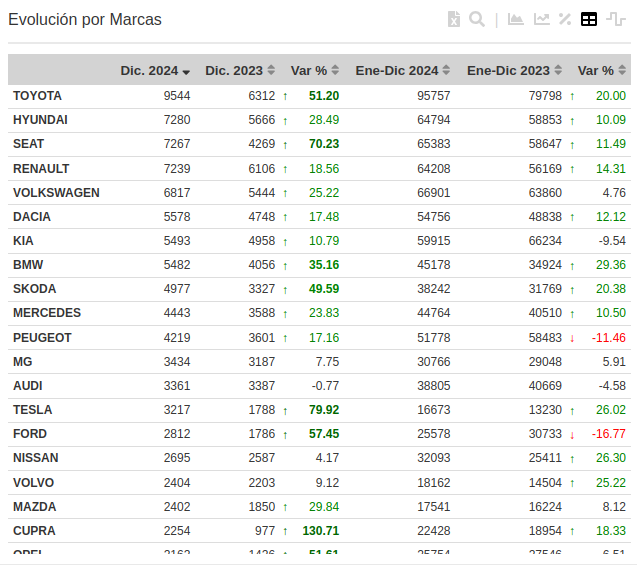The width and height of the screenshot is (637, 565).
Task: Select the CUPRA brand row
Action: 34,531
